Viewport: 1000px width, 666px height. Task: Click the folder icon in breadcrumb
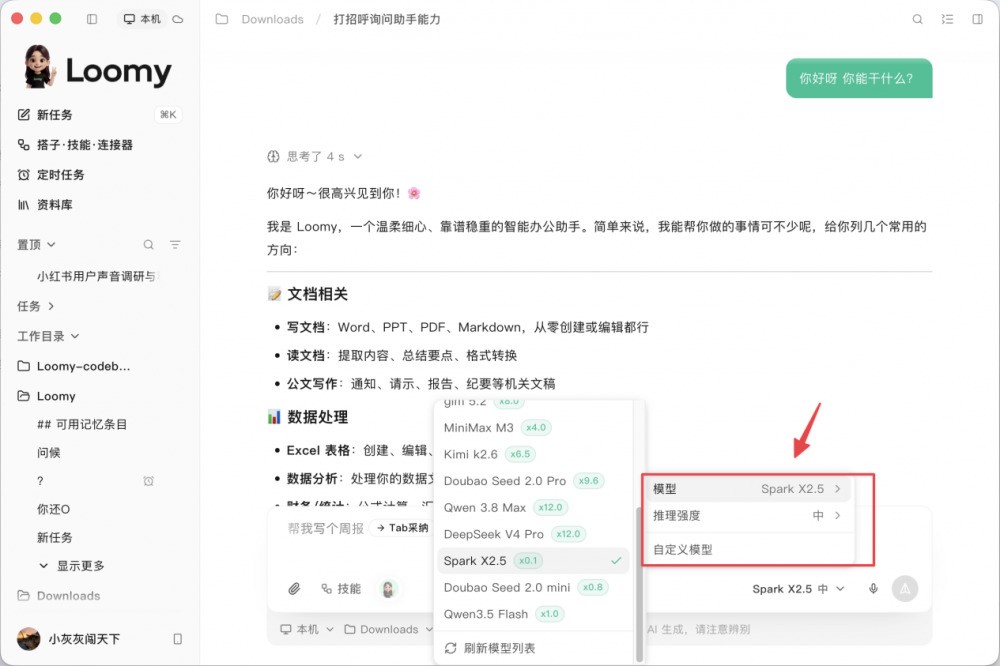222,19
